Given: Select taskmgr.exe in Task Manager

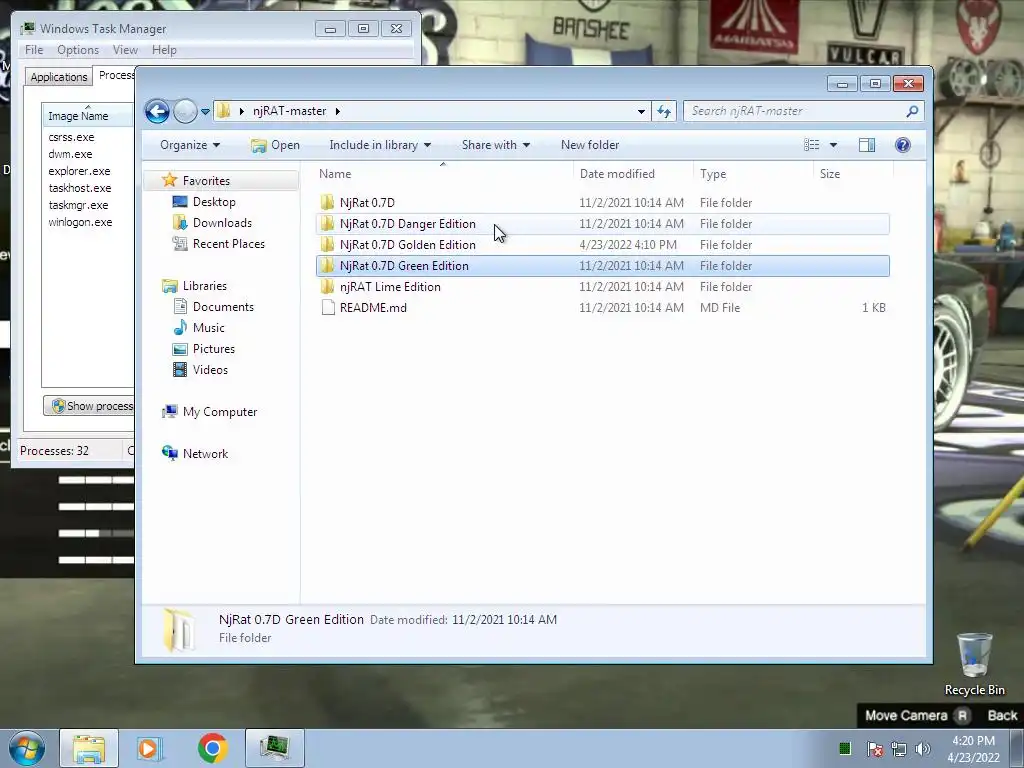Looking at the screenshot, I should coord(78,205).
